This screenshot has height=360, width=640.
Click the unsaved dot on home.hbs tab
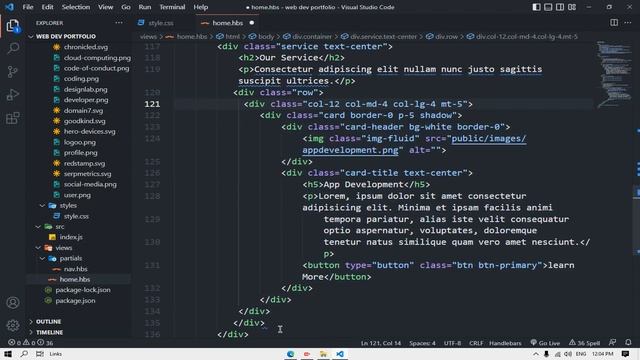(x=251, y=23)
